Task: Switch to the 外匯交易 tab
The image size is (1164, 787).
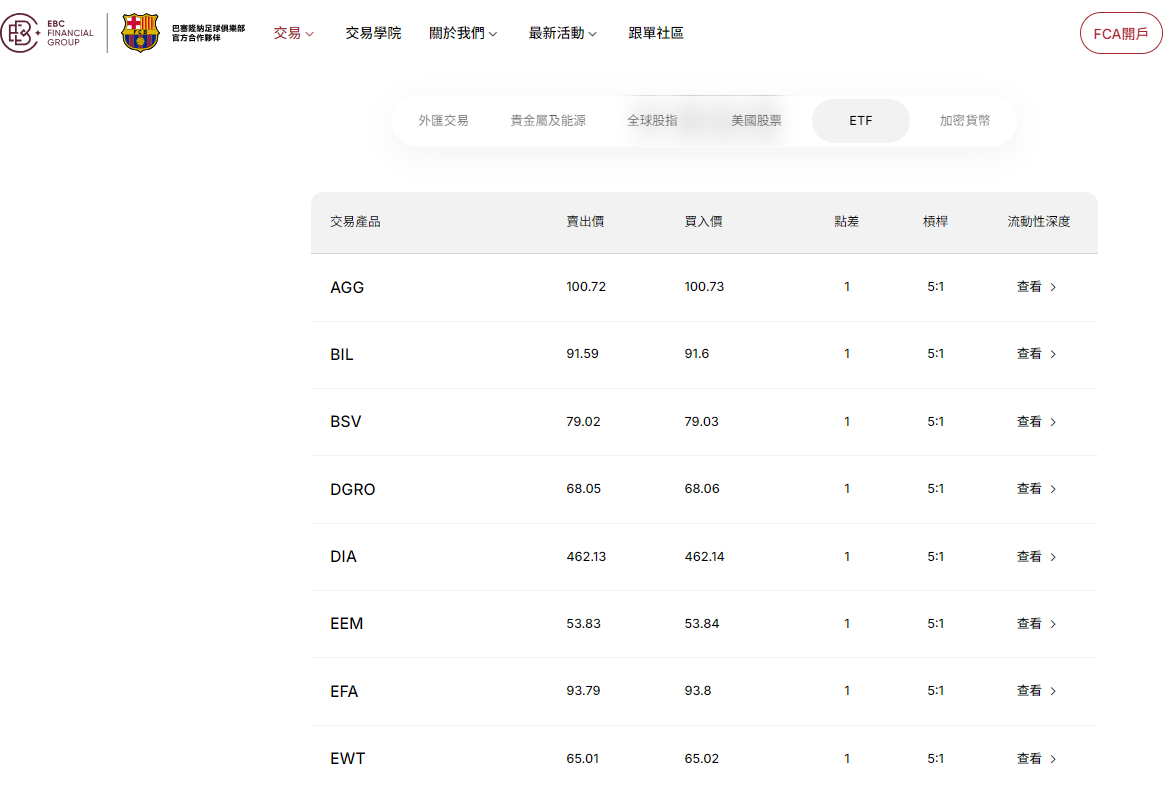Action: [443, 121]
